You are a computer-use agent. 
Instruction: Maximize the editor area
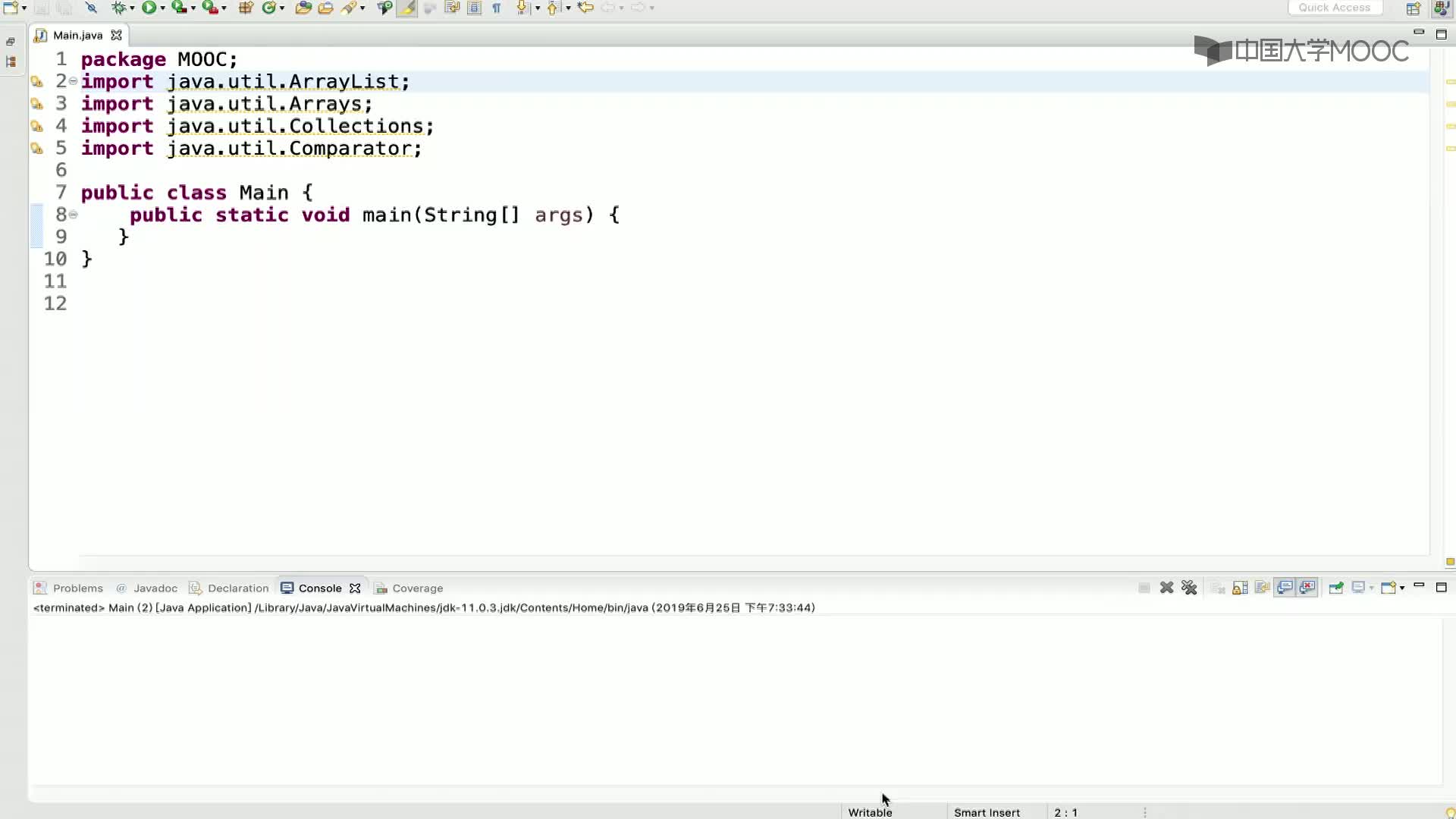1442,34
